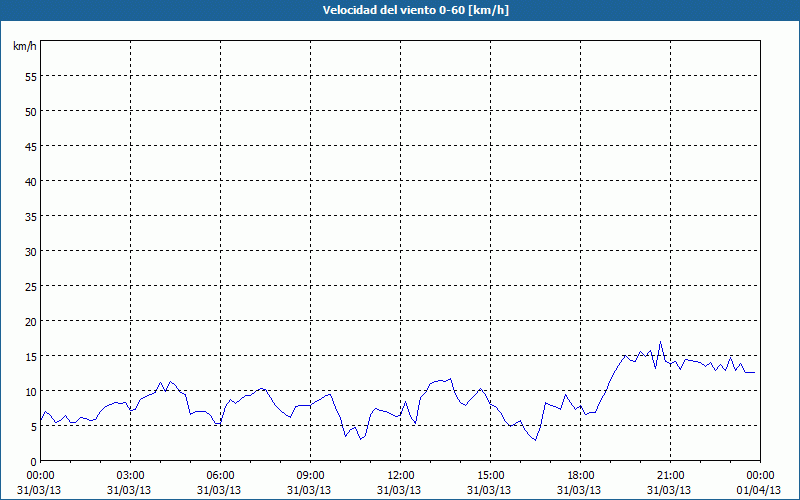Click the 03:00 time label on x-axis

click(x=131, y=476)
